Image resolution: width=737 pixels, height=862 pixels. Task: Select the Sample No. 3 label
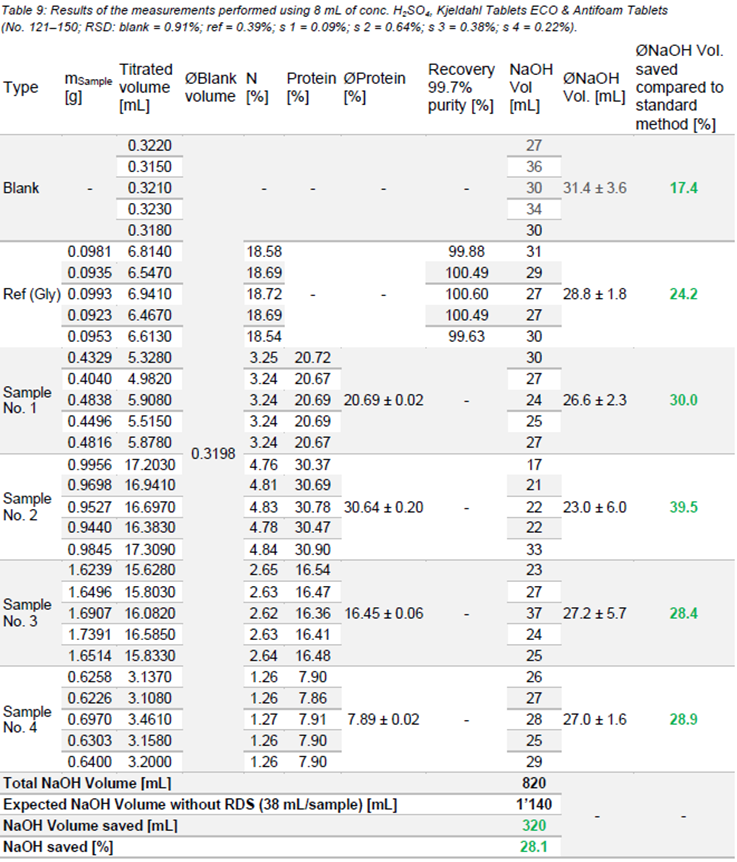pyautogui.click(x=27, y=612)
